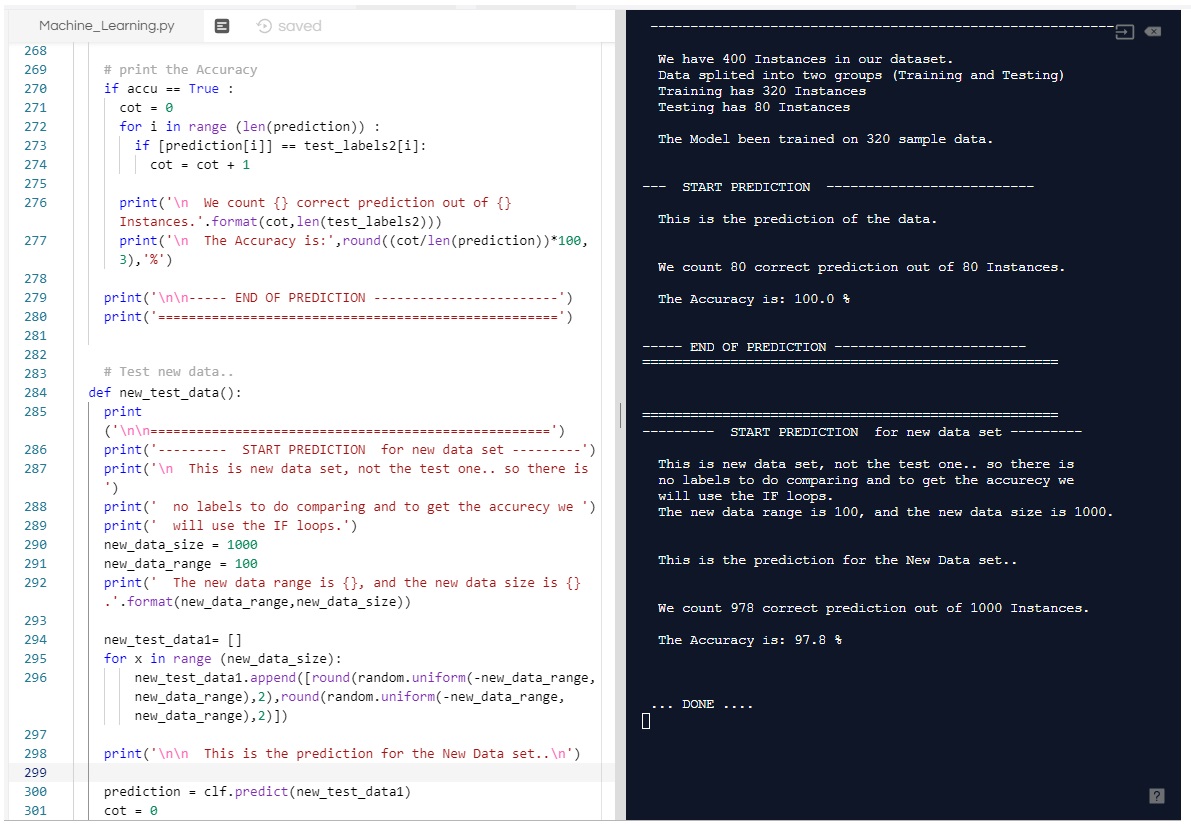
Task: Click console line 'This is the prediction of the data.'
Action: [x=798, y=219]
